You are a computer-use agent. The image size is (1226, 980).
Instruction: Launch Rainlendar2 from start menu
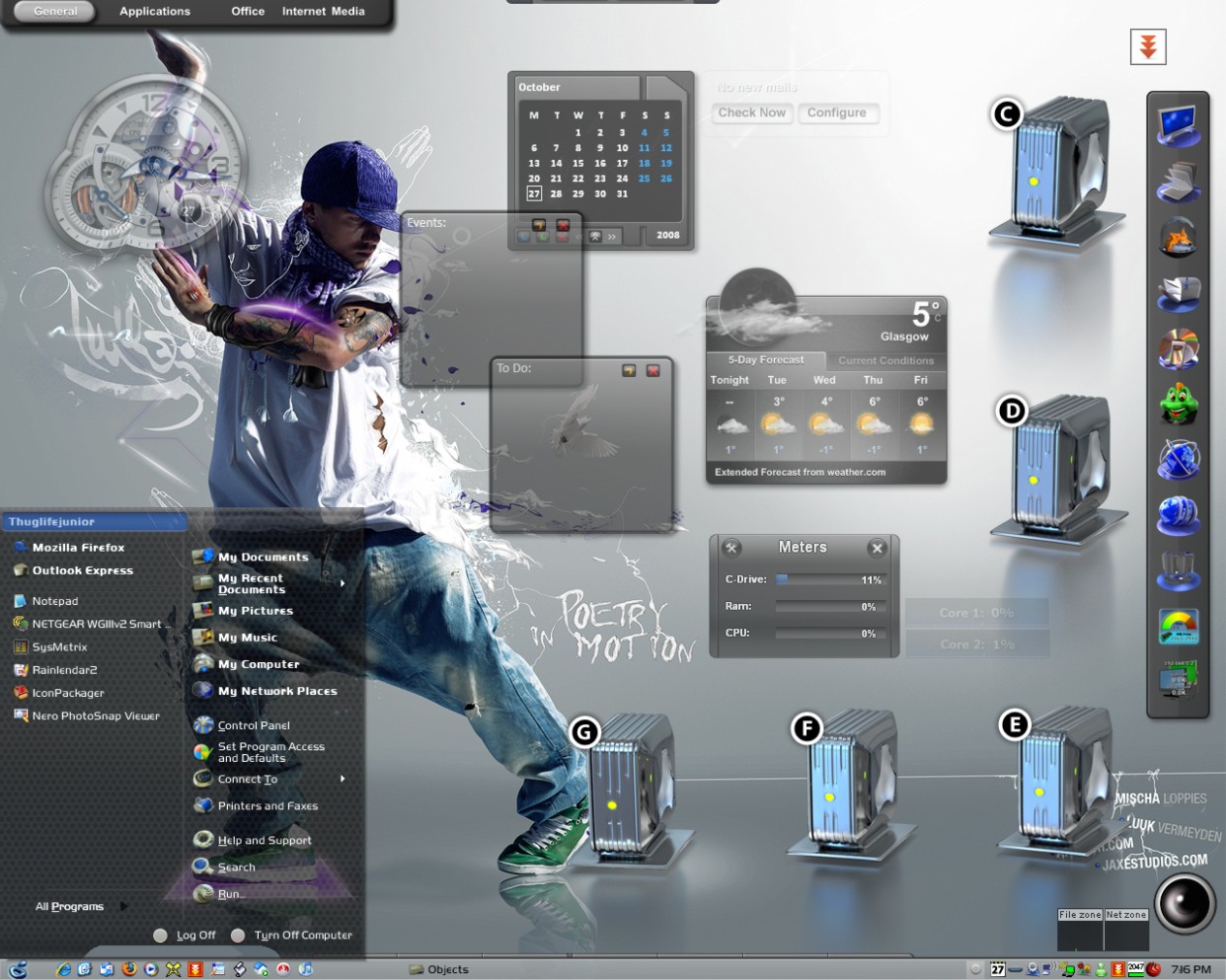click(x=64, y=670)
